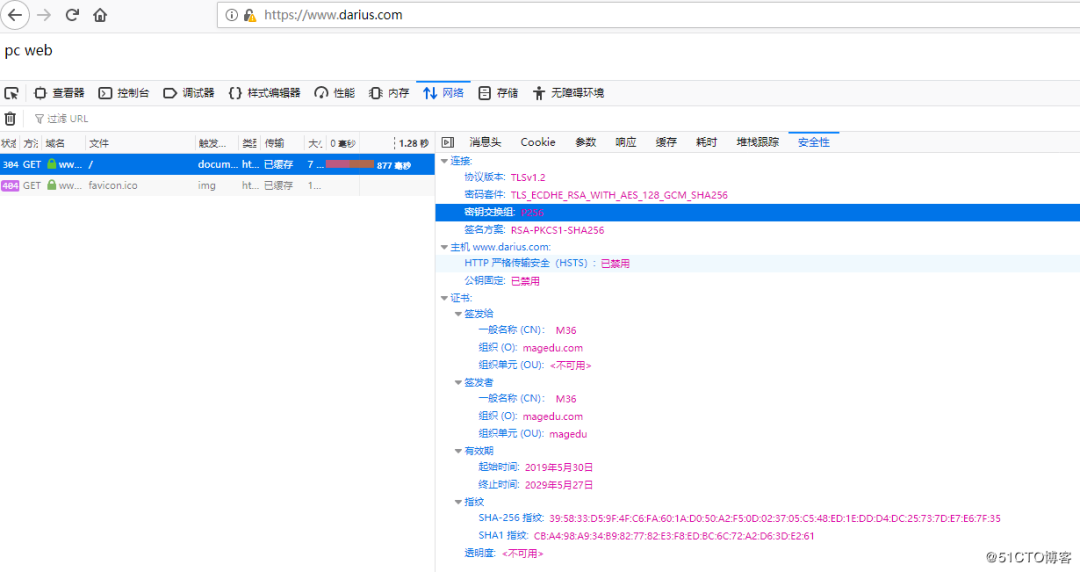Switch to 响应 response tab
Image resolution: width=1080 pixels, height=572 pixels.
625,143
